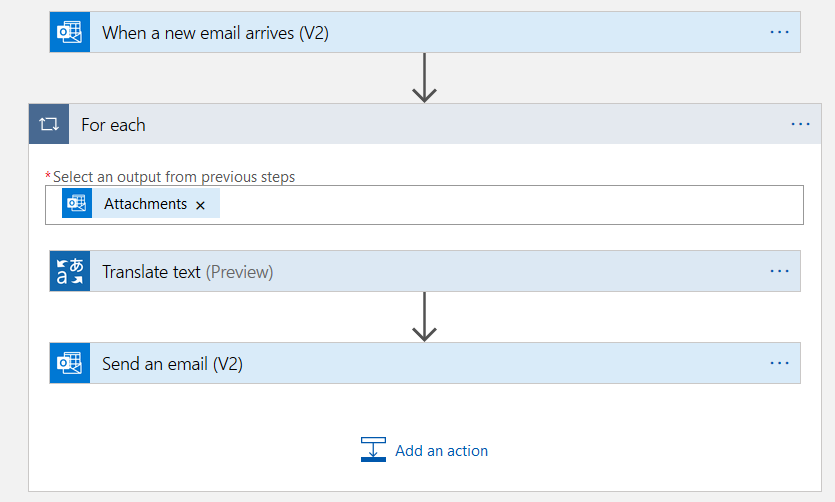The height and width of the screenshot is (502, 835).
Task: Click the Outlook icon inside the Attachments token
Action: point(77,204)
